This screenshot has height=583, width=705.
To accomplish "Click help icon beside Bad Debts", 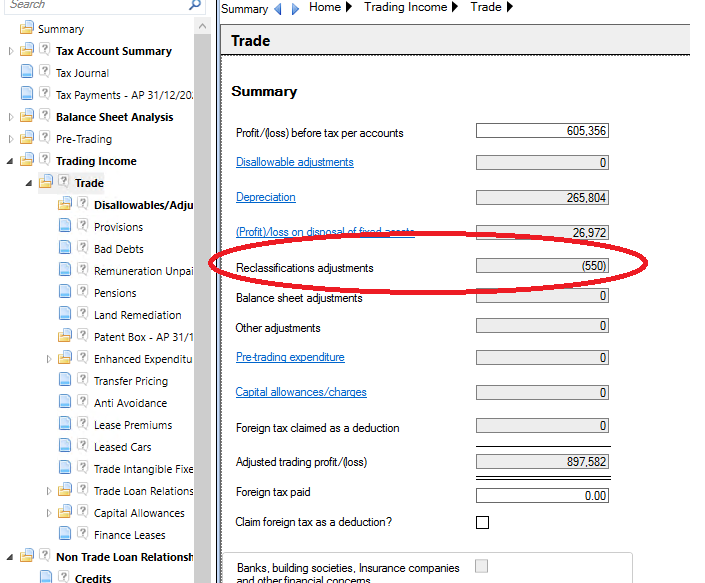I will [82, 247].
